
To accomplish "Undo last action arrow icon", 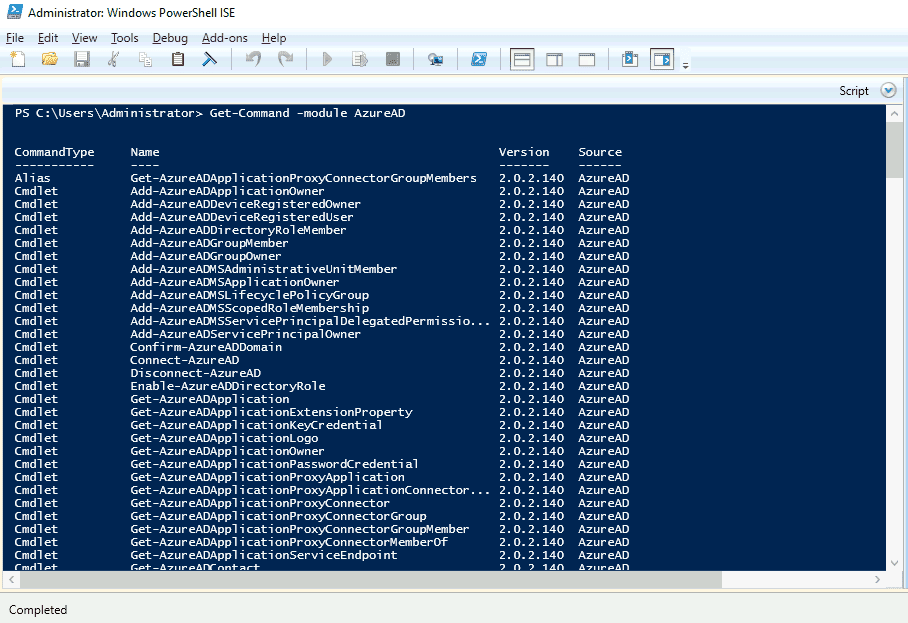I will 253,59.
